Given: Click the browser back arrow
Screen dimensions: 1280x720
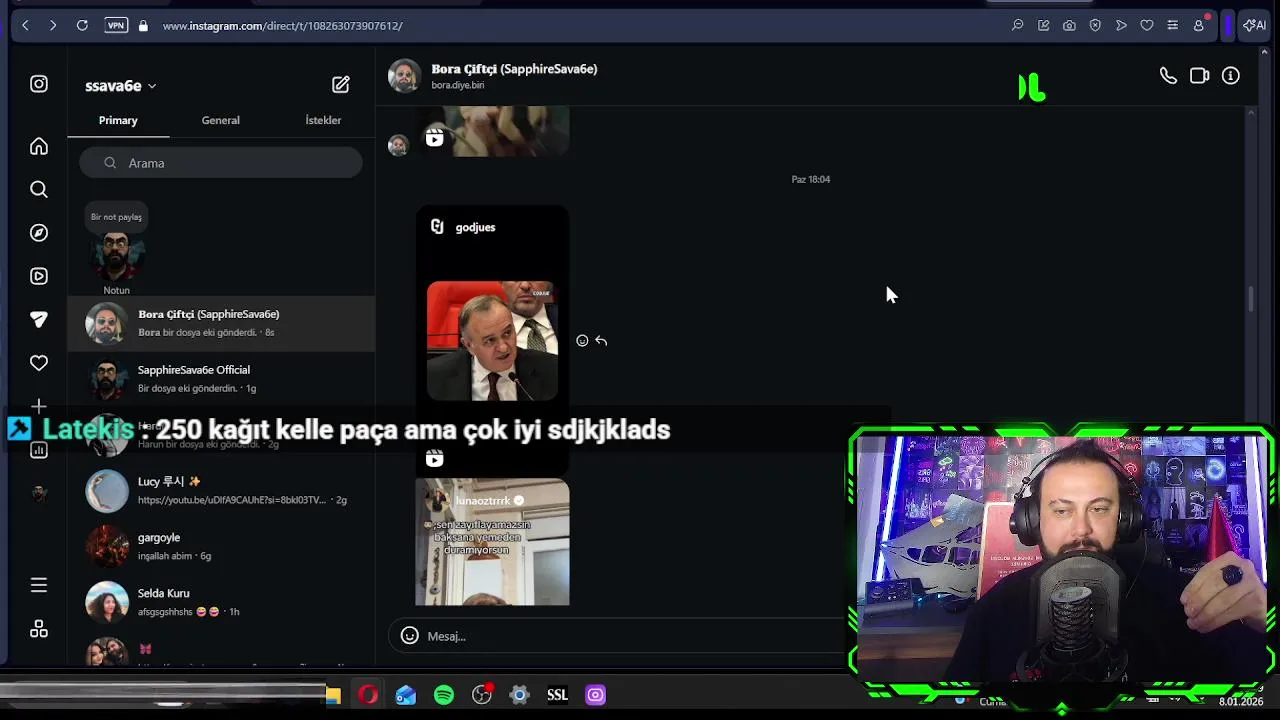Looking at the screenshot, I should [25, 25].
